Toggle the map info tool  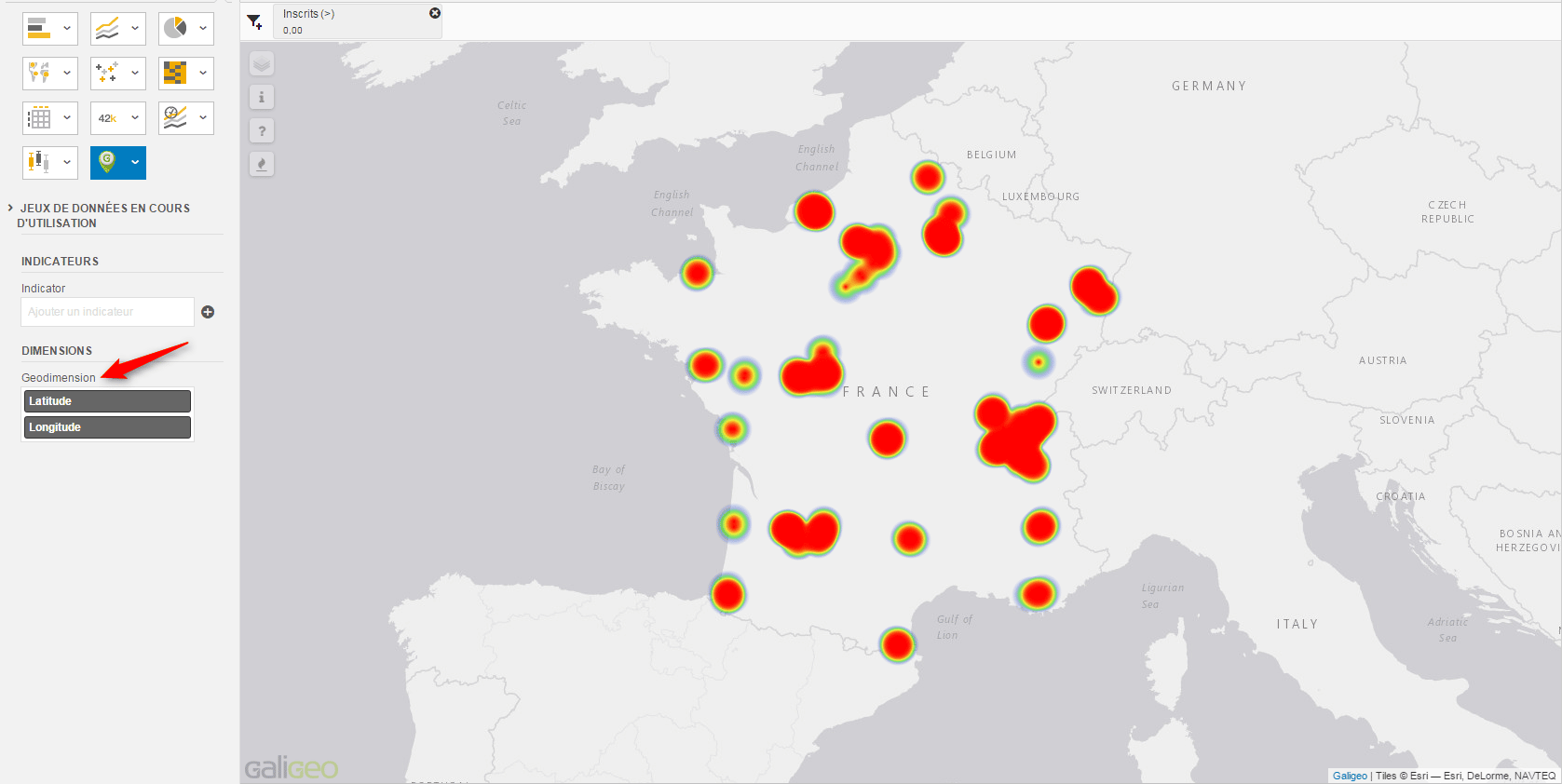pyautogui.click(x=262, y=98)
